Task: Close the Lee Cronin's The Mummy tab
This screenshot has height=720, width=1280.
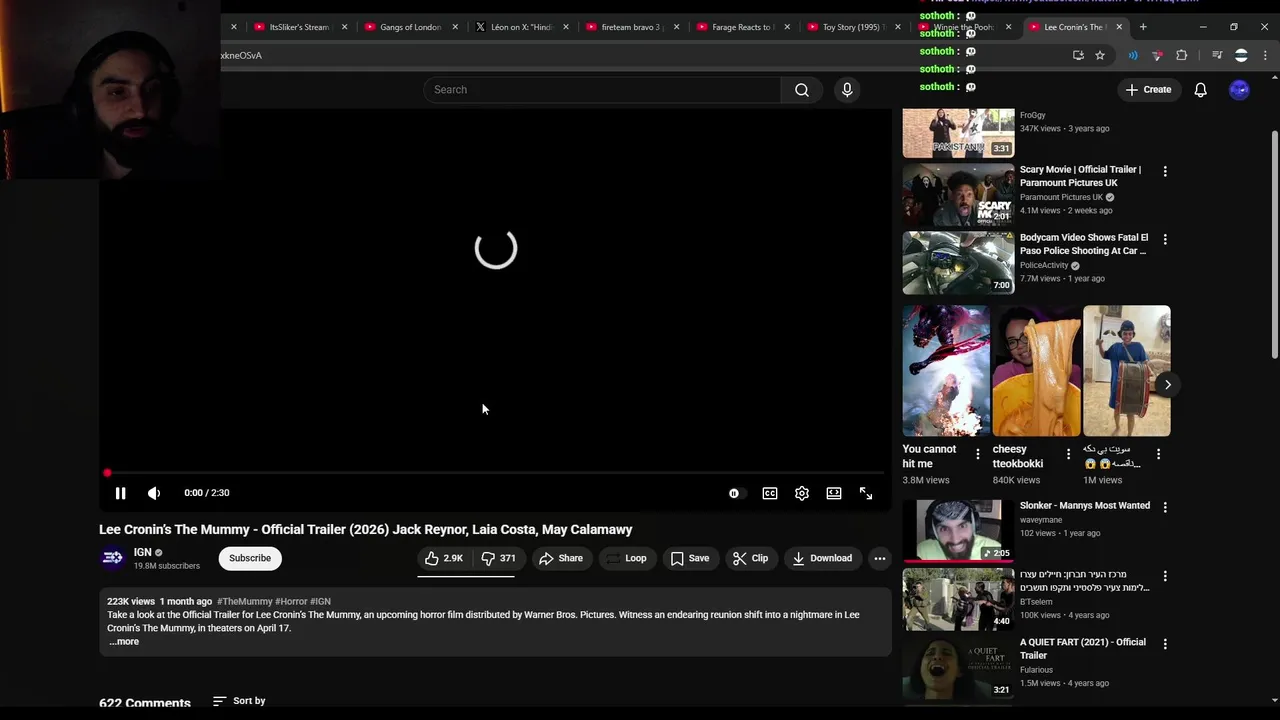Action: click(x=1119, y=27)
